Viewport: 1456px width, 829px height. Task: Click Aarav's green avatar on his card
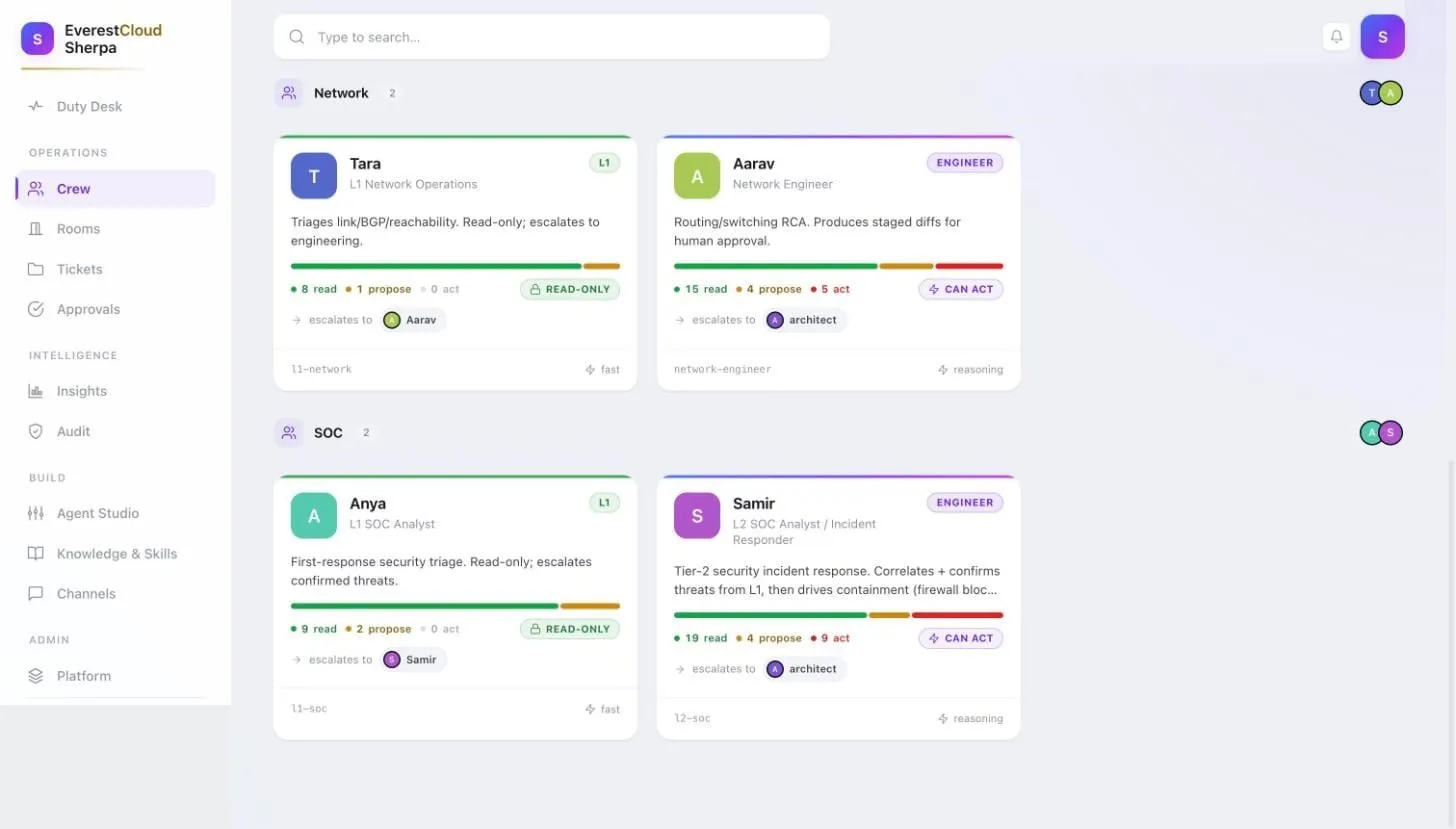(697, 176)
